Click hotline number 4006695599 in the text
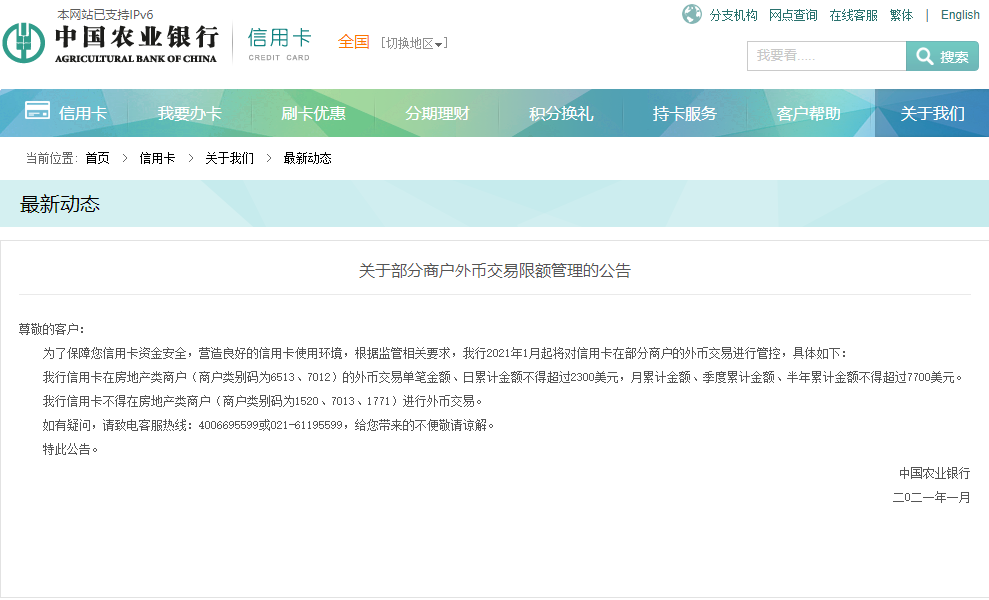The width and height of the screenshot is (989, 600). pyautogui.click(x=228, y=426)
